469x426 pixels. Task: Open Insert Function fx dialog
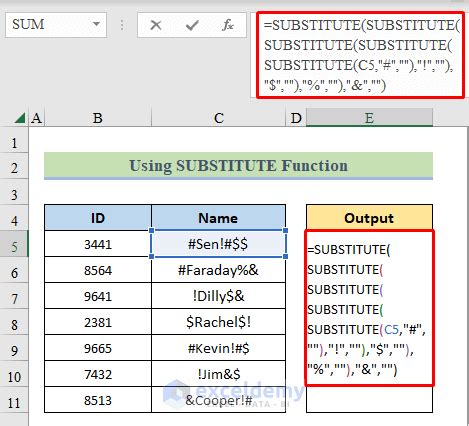pos(228,25)
